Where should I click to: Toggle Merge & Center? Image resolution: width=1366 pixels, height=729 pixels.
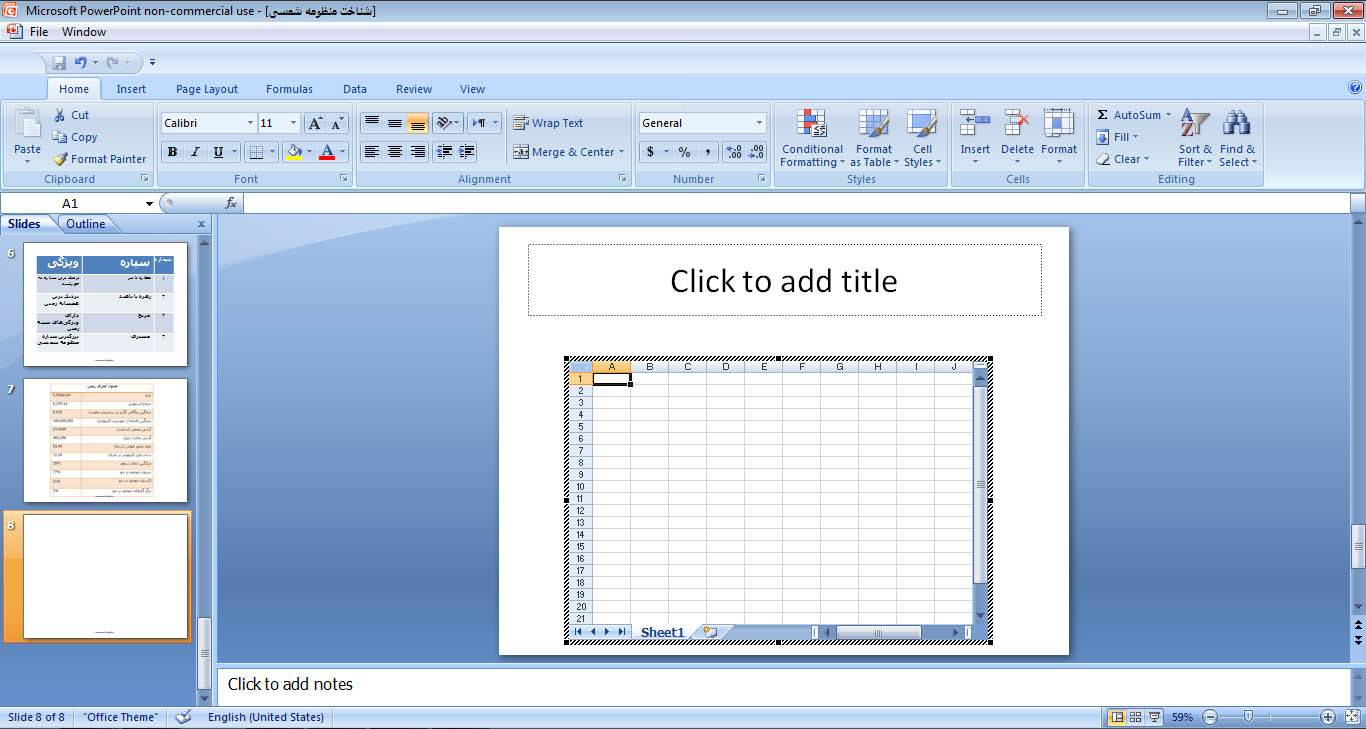(x=564, y=152)
